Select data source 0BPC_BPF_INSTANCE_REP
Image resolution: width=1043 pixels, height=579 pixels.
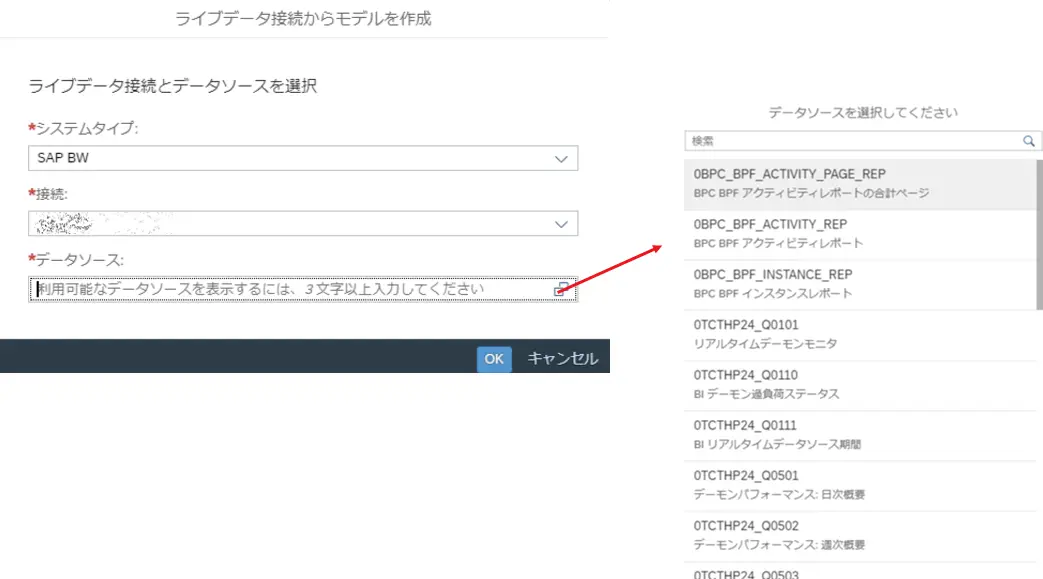(x=860, y=284)
